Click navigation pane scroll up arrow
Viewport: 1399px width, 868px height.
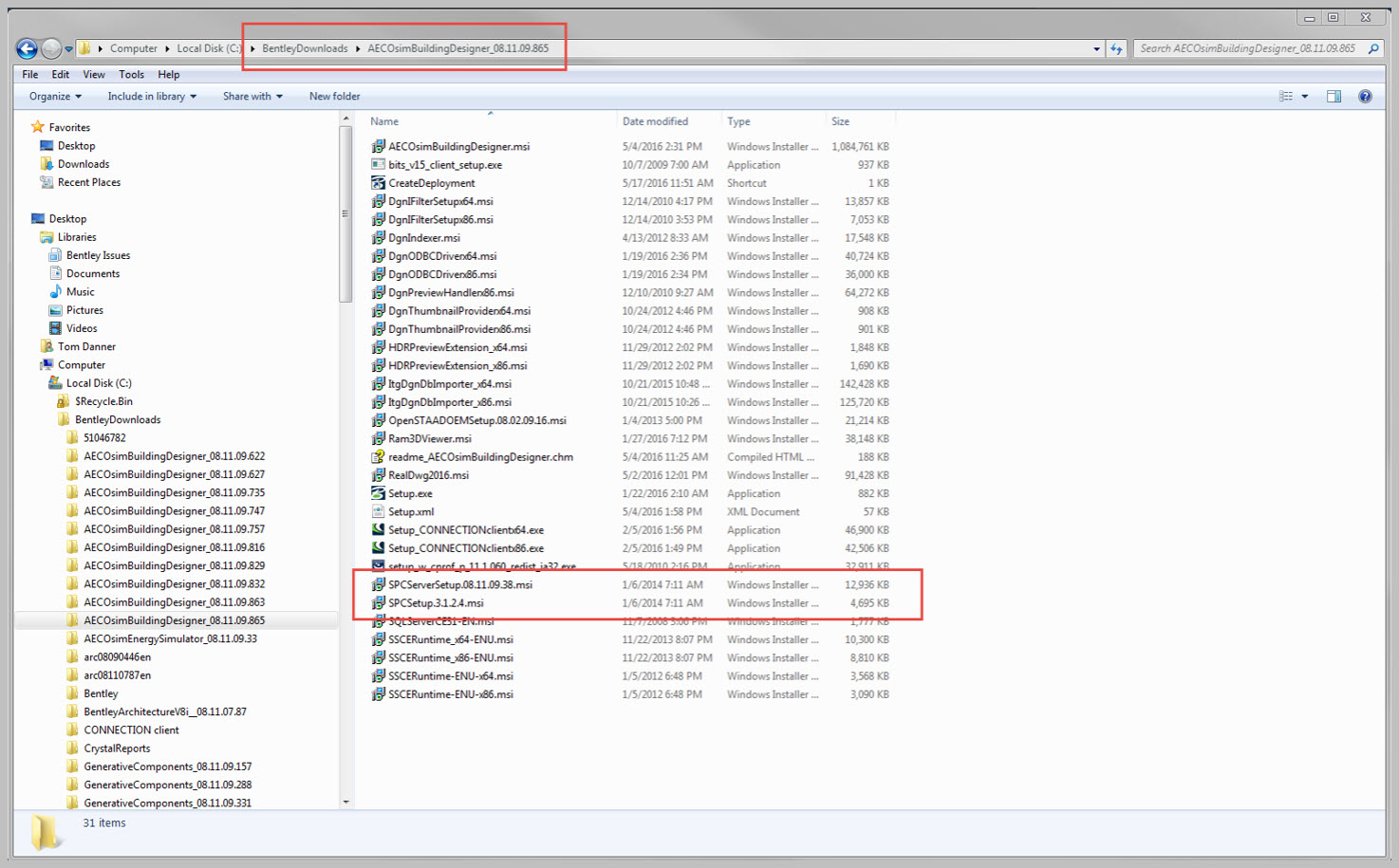(345, 119)
